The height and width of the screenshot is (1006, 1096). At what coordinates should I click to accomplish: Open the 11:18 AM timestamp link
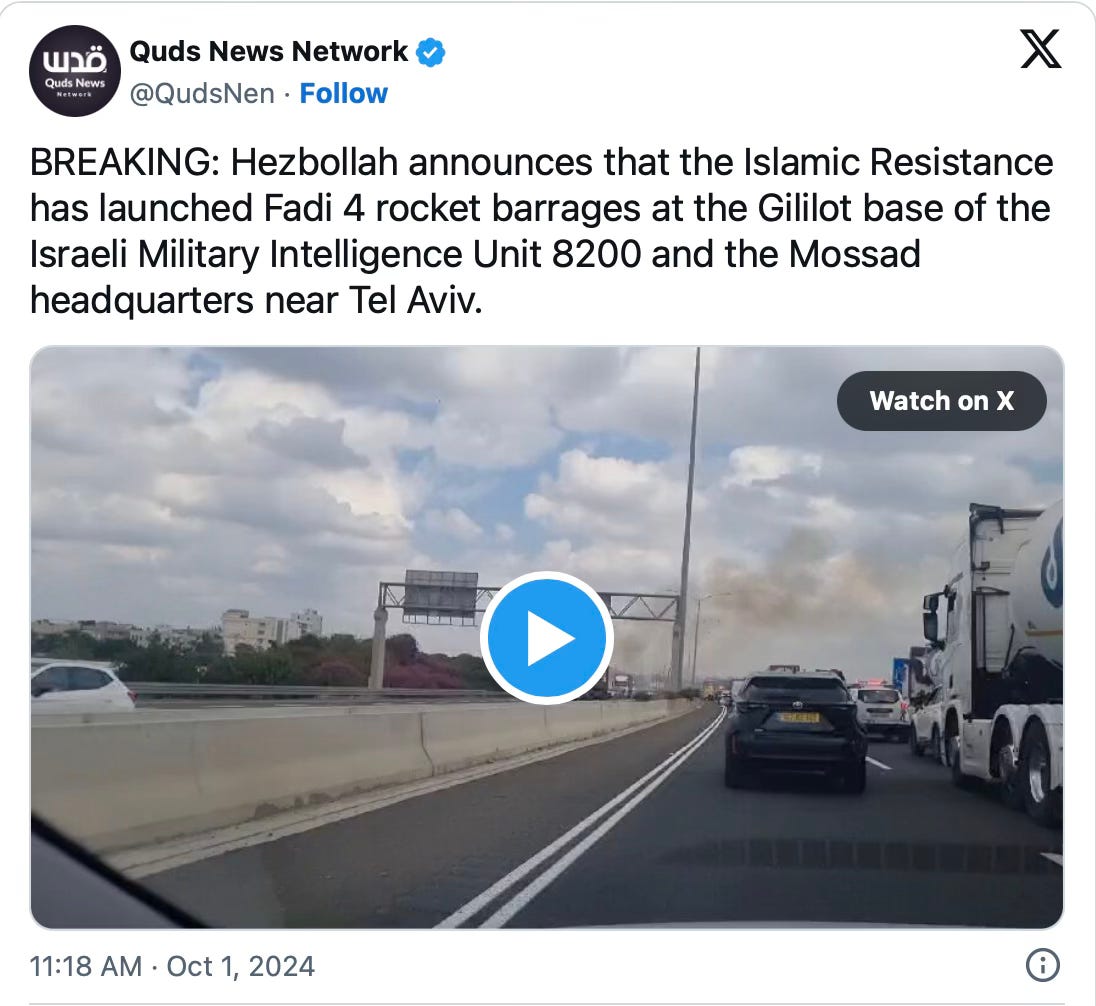(85, 966)
